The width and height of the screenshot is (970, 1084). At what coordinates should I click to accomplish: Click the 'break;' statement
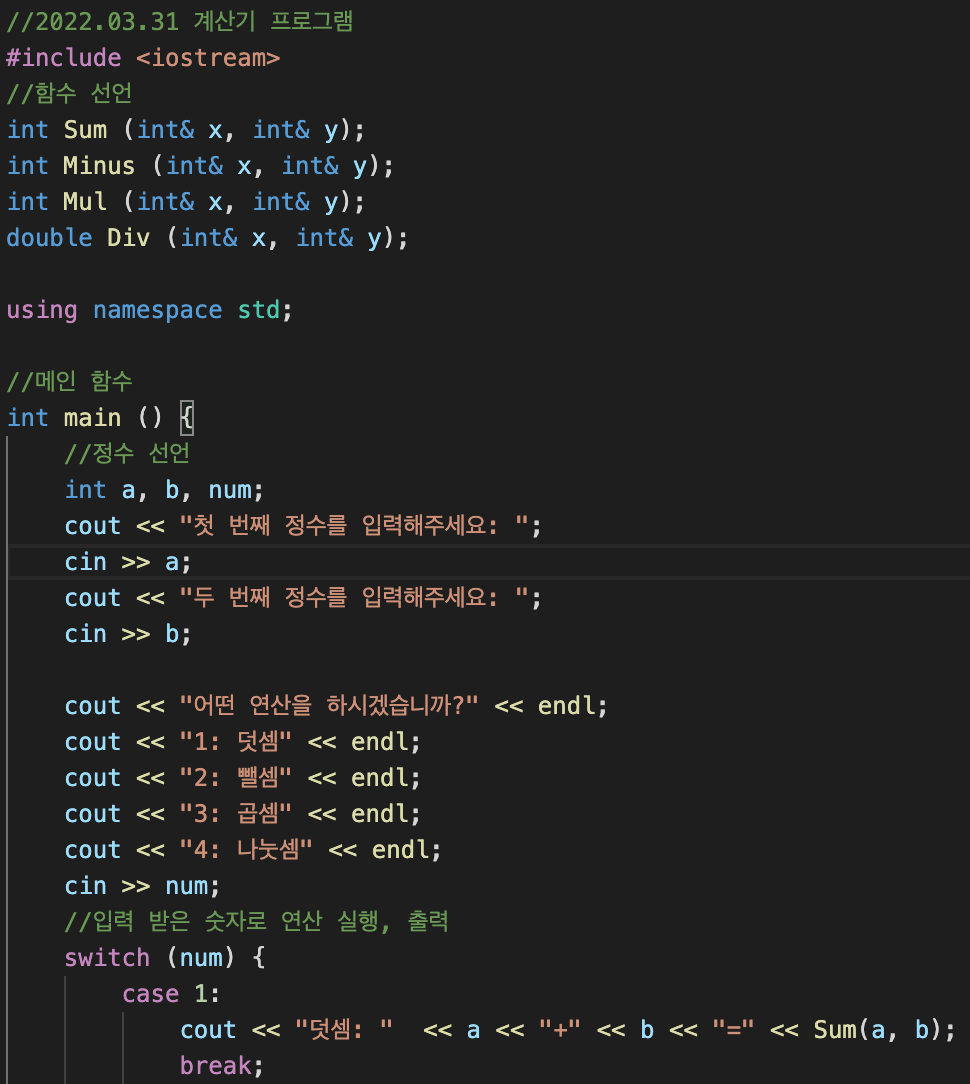pos(222,1065)
